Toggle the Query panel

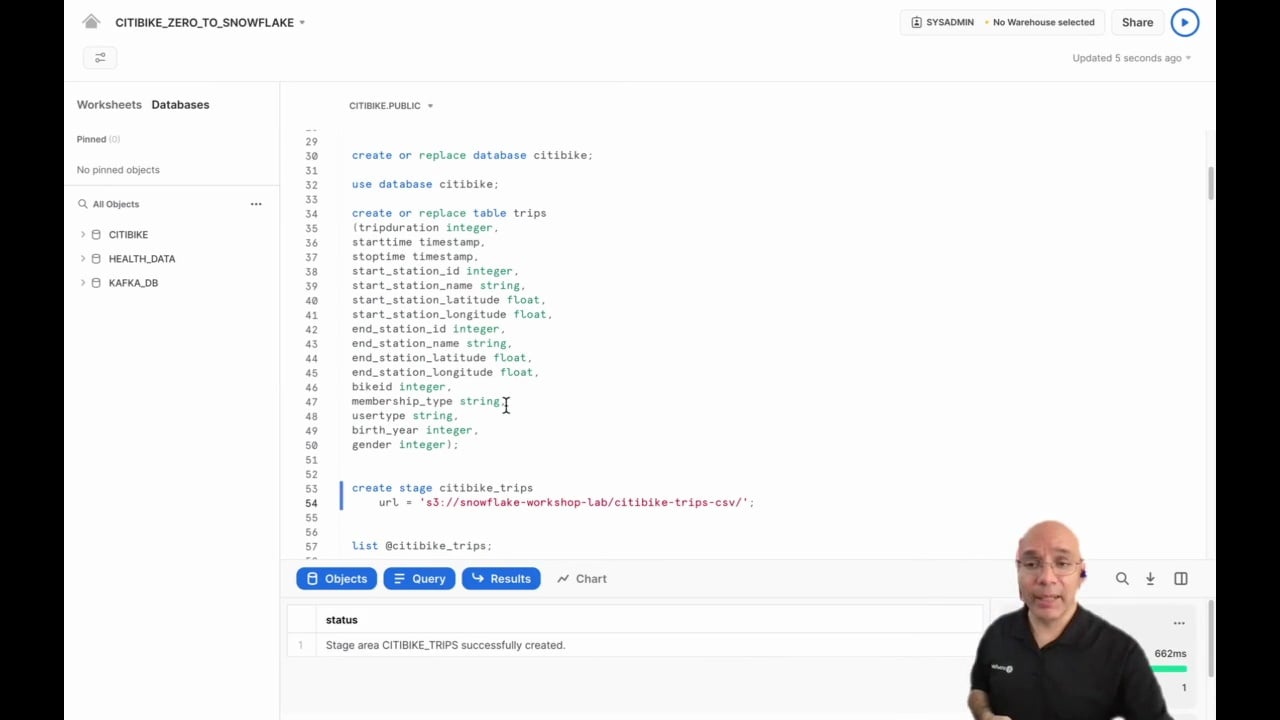pos(419,579)
